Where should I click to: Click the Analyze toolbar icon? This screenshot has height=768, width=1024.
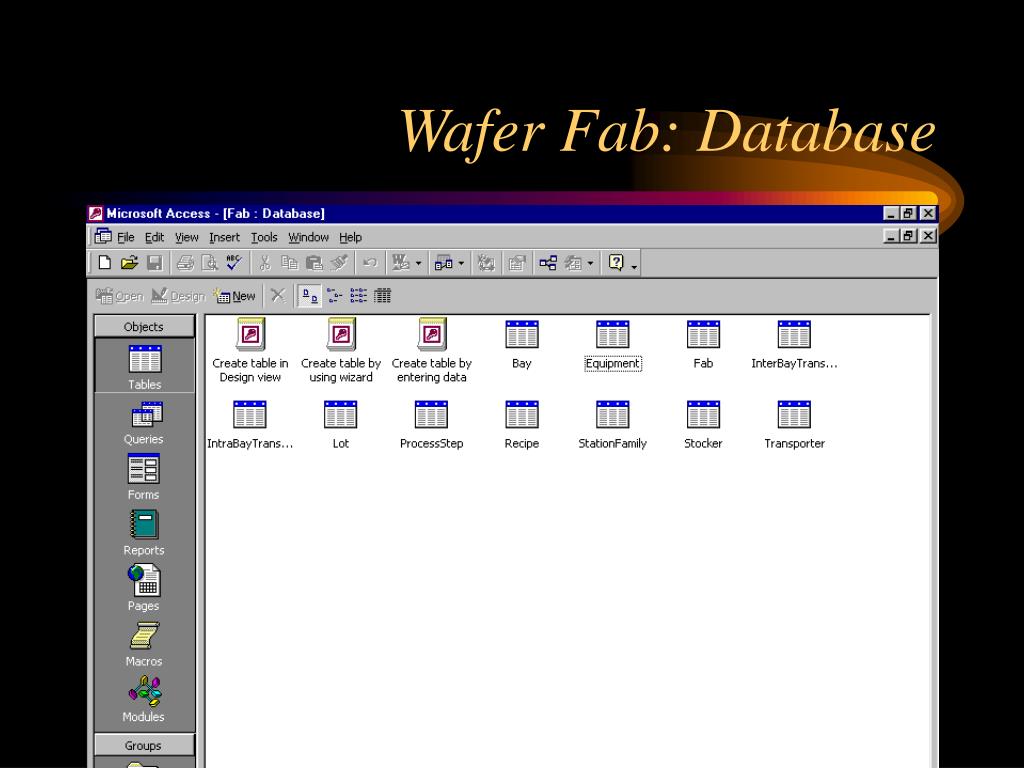443,263
